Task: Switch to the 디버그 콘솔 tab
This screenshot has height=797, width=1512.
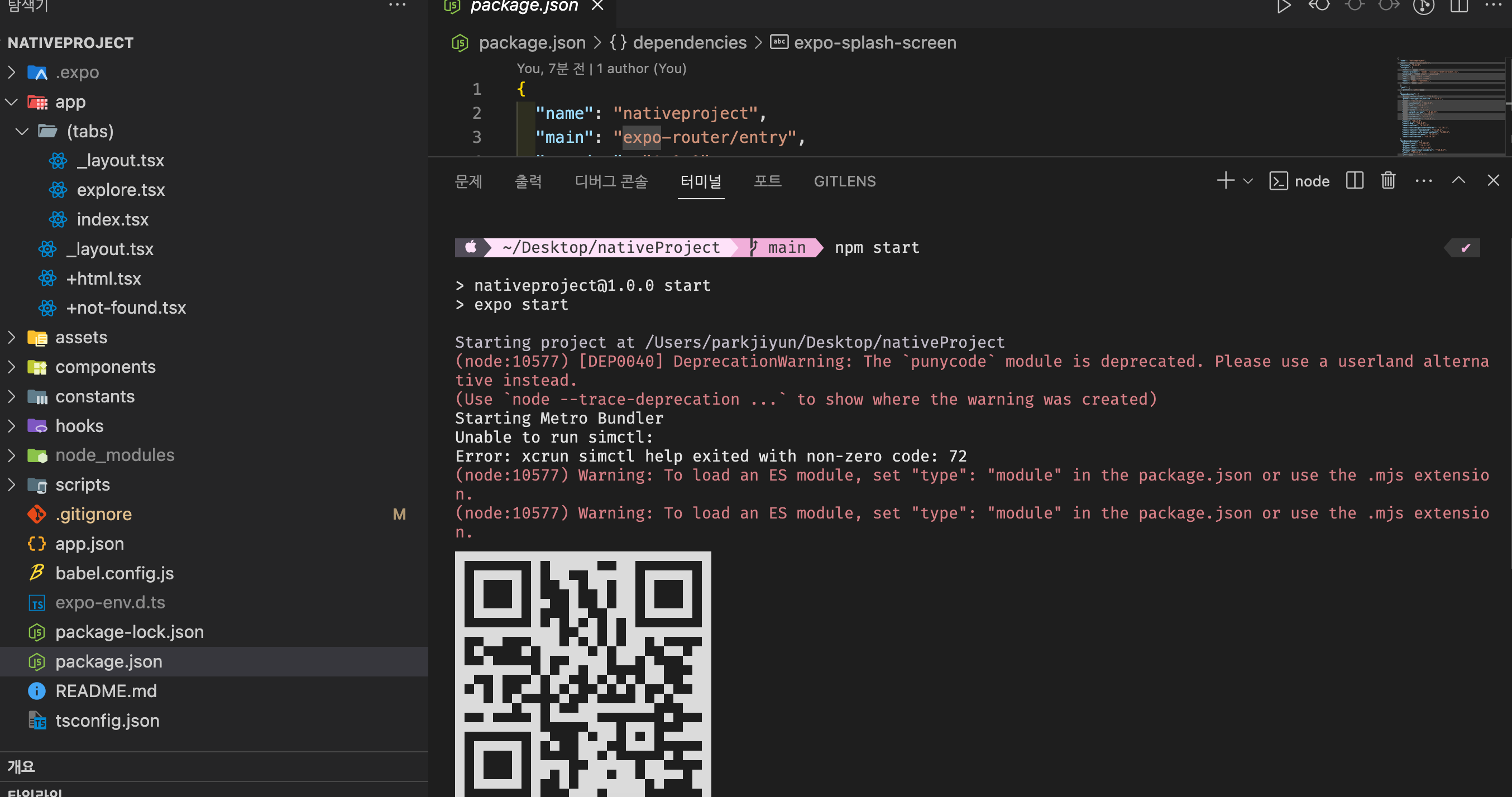Action: 611,181
